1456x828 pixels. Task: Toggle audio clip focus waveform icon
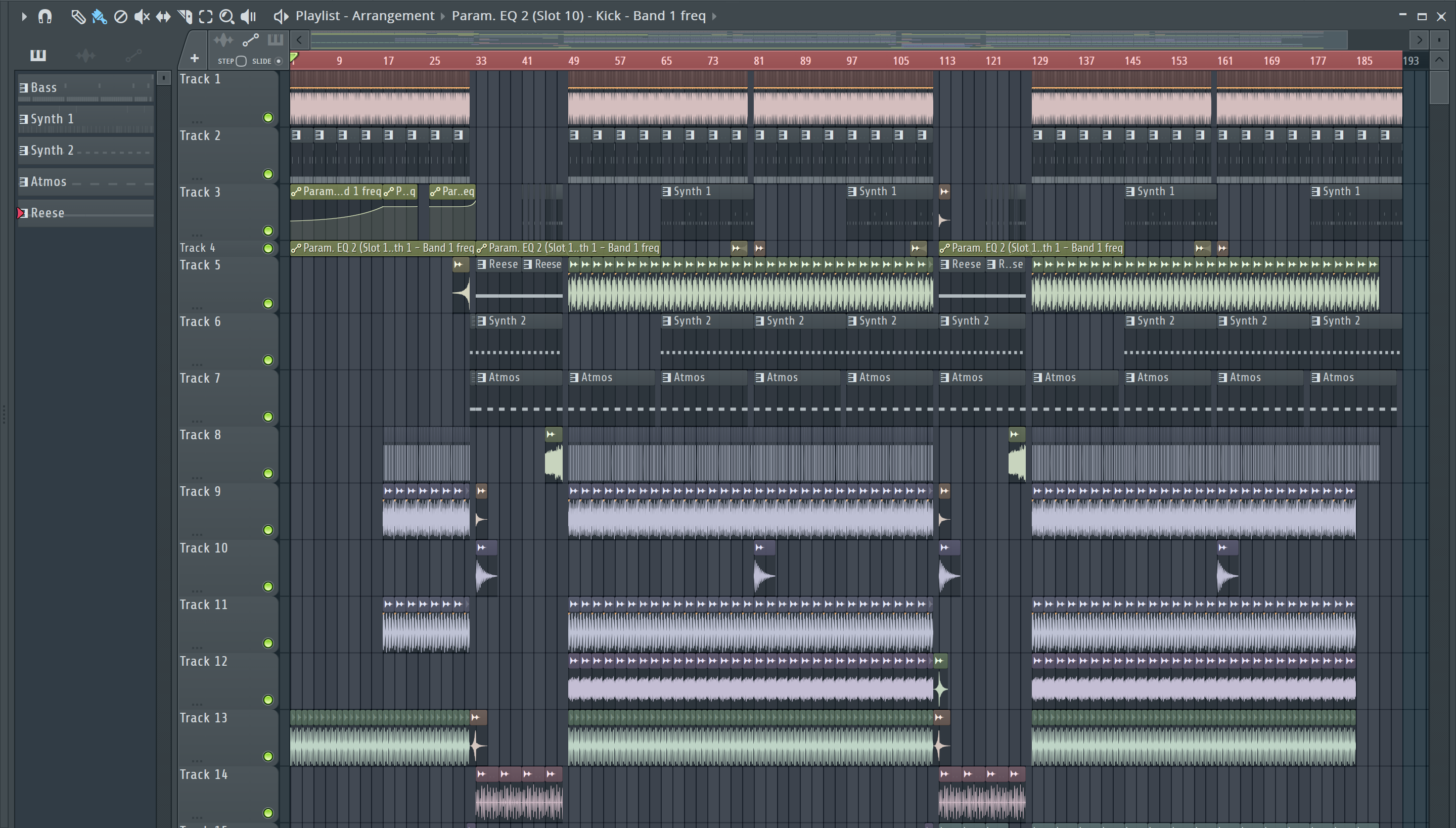(223, 40)
